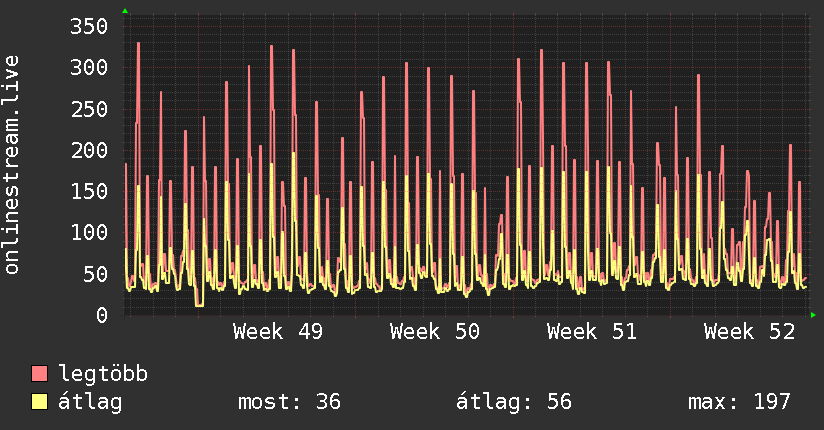Click the 150 y-axis tick label
Viewport: 824px width, 430px height.
pos(89,191)
